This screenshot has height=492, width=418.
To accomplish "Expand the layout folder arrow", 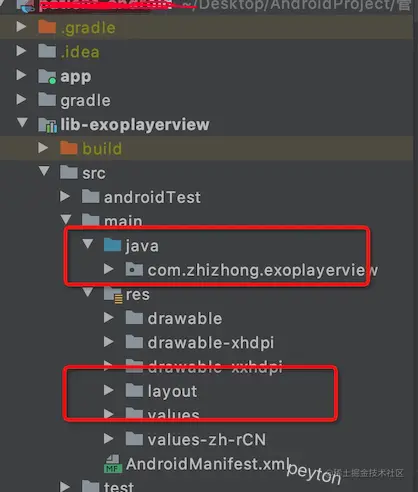I will (x=109, y=390).
